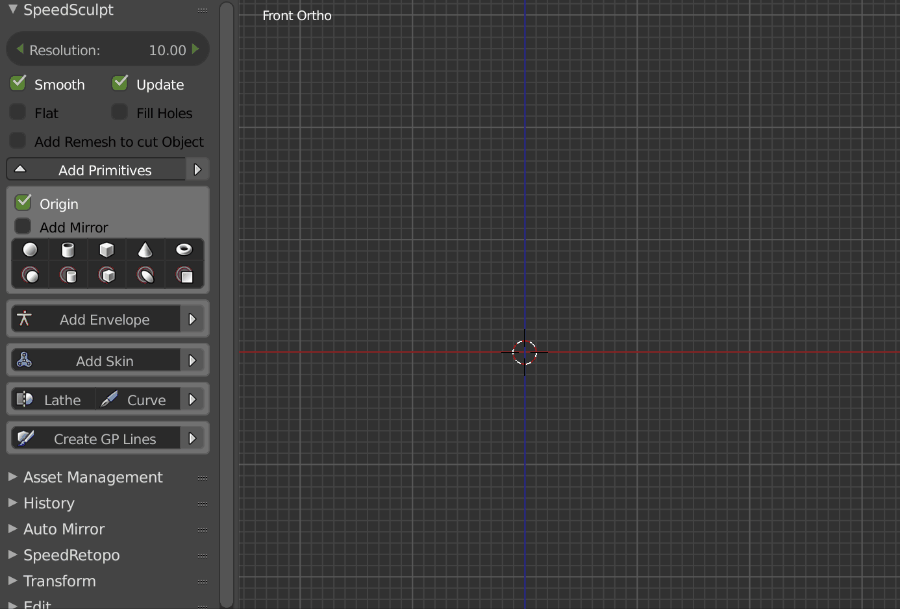Add sphere at cursor icon with red ring

pos(30,276)
